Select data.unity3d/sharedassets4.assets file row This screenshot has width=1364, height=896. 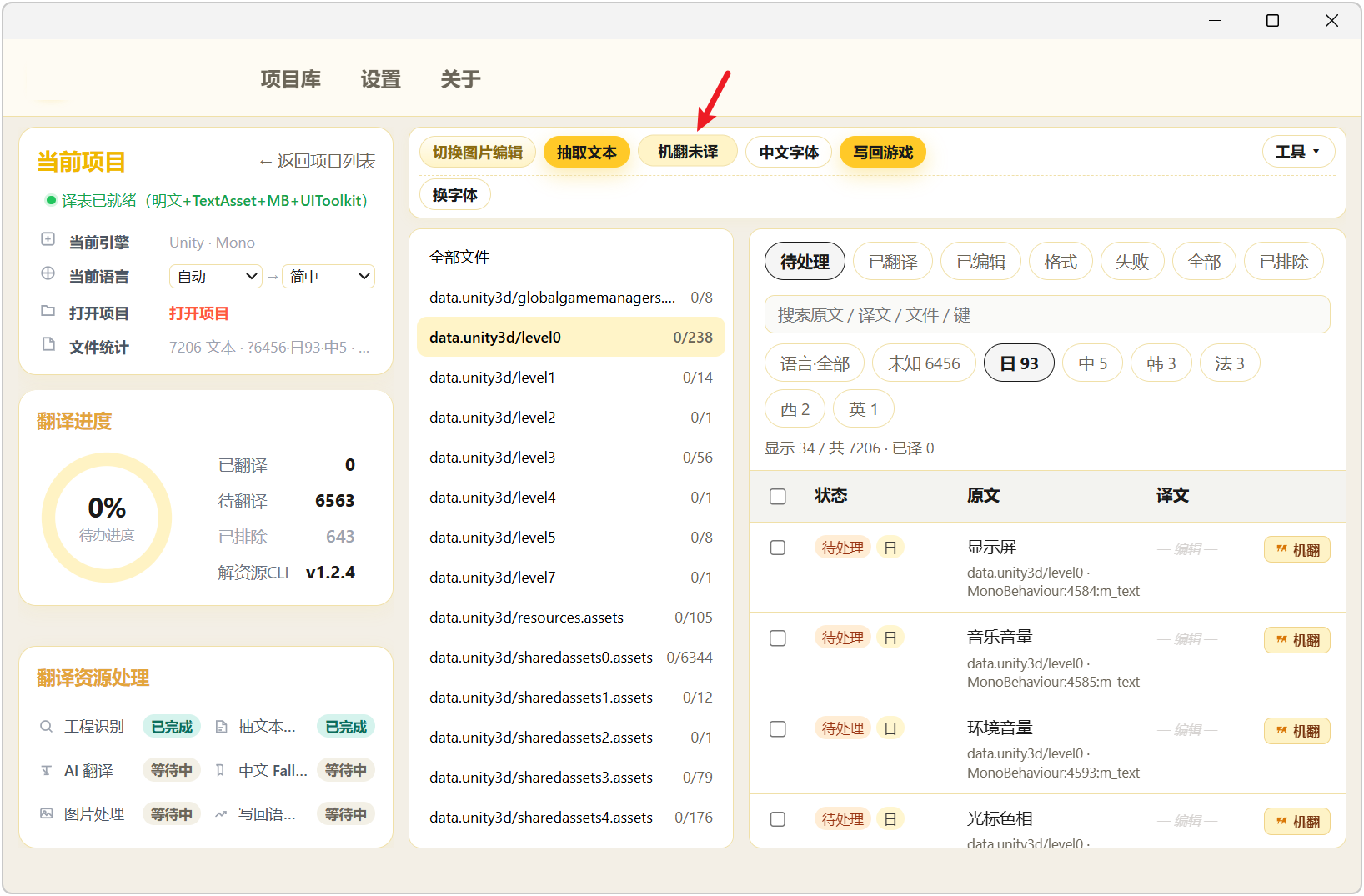[571, 818]
